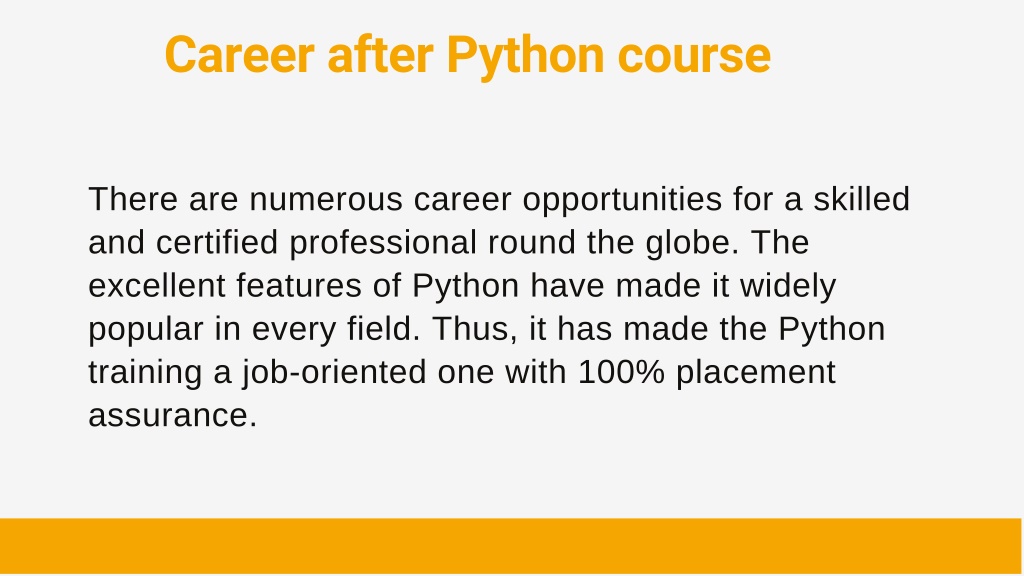Viewport: 1024px width, 576px height.
Task: Select the word "opportunities" in first line
Action: (622, 201)
